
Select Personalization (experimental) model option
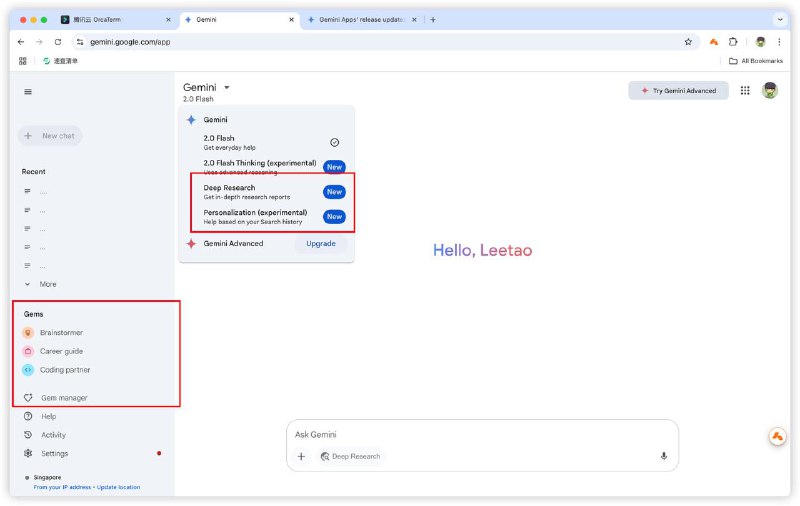[x=266, y=217]
